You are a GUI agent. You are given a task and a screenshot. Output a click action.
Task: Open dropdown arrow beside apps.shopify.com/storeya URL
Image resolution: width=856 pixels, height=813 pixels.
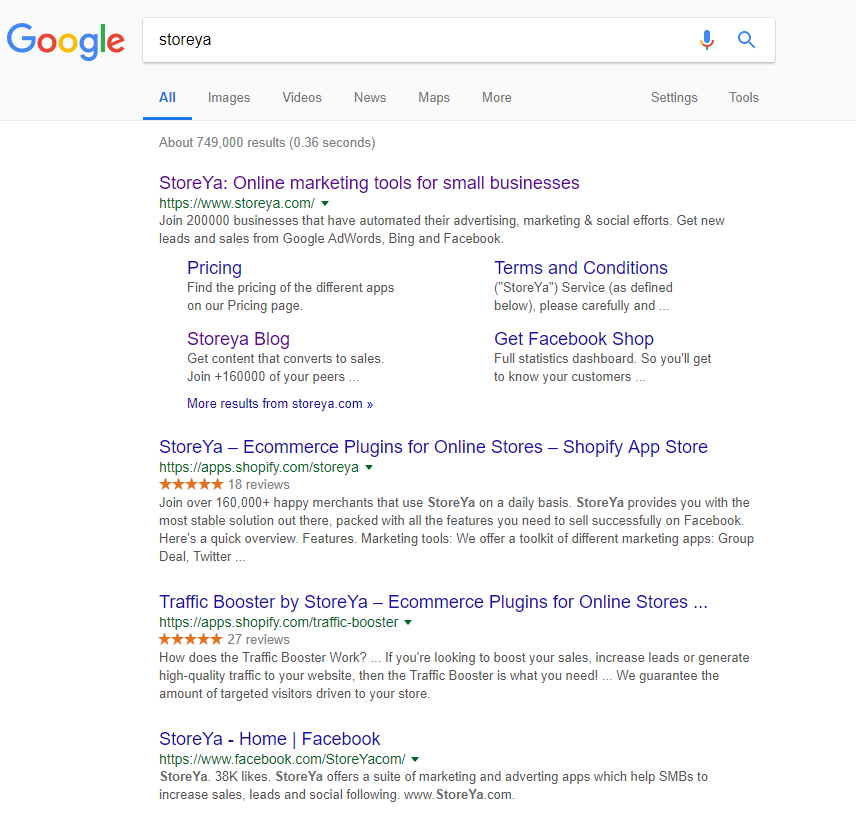pyautogui.click(x=369, y=467)
